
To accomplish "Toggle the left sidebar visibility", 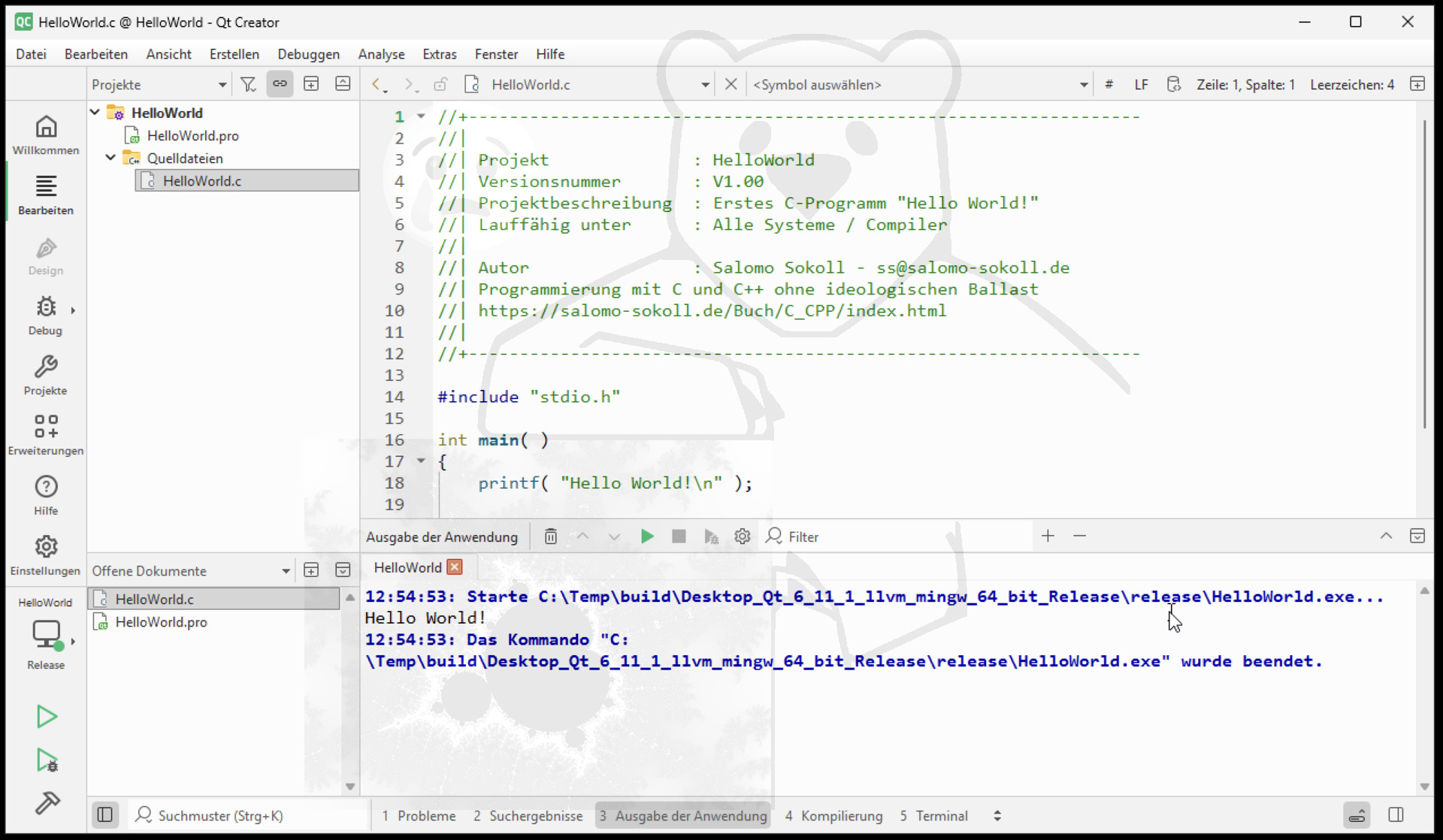I will (105, 815).
